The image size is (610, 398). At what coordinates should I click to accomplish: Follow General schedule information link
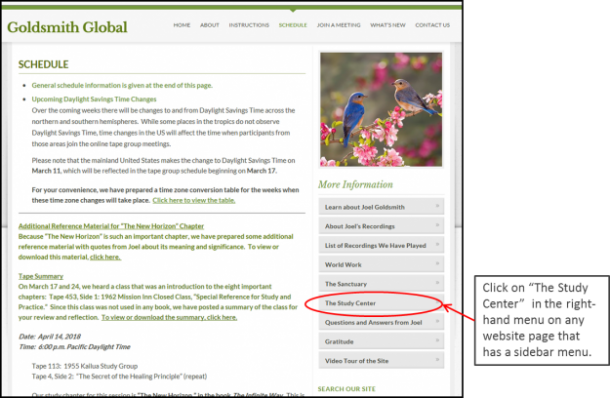pos(122,85)
